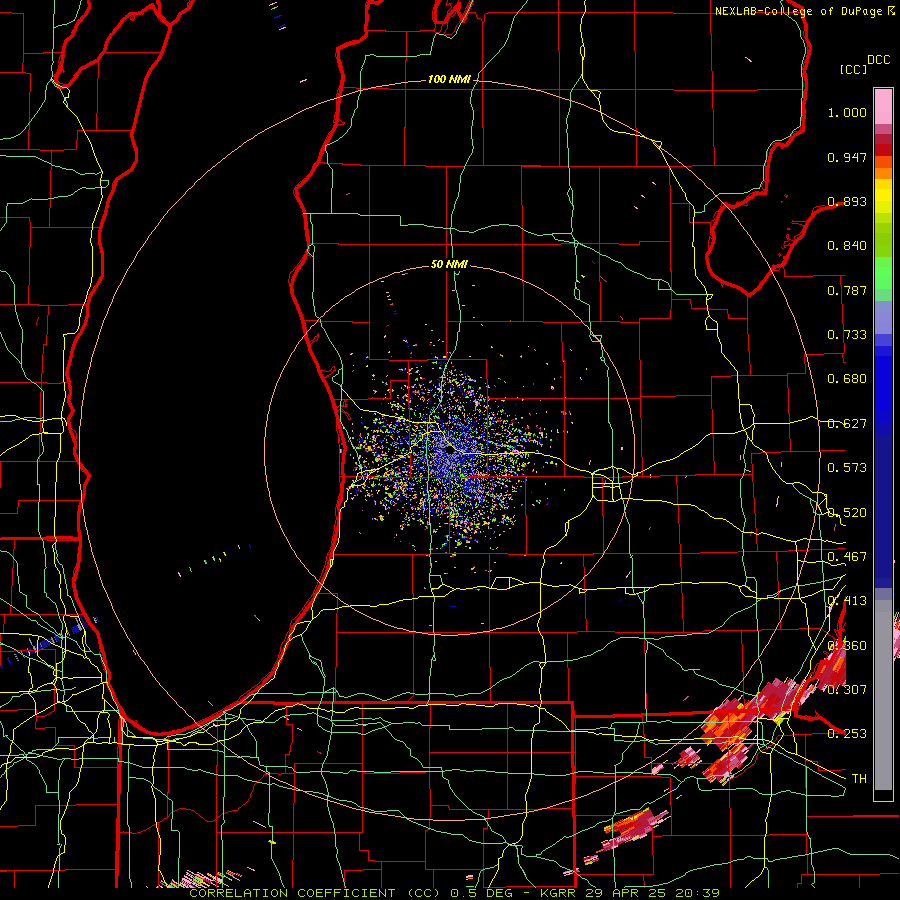
Task: Select the bright green segment of color bar
Action: click(x=883, y=274)
